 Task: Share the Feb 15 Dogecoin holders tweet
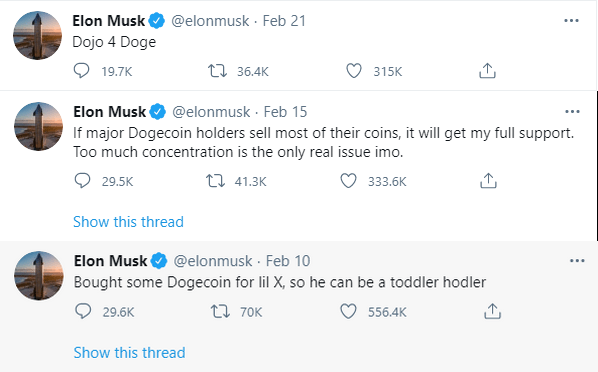pyautogui.click(x=488, y=180)
